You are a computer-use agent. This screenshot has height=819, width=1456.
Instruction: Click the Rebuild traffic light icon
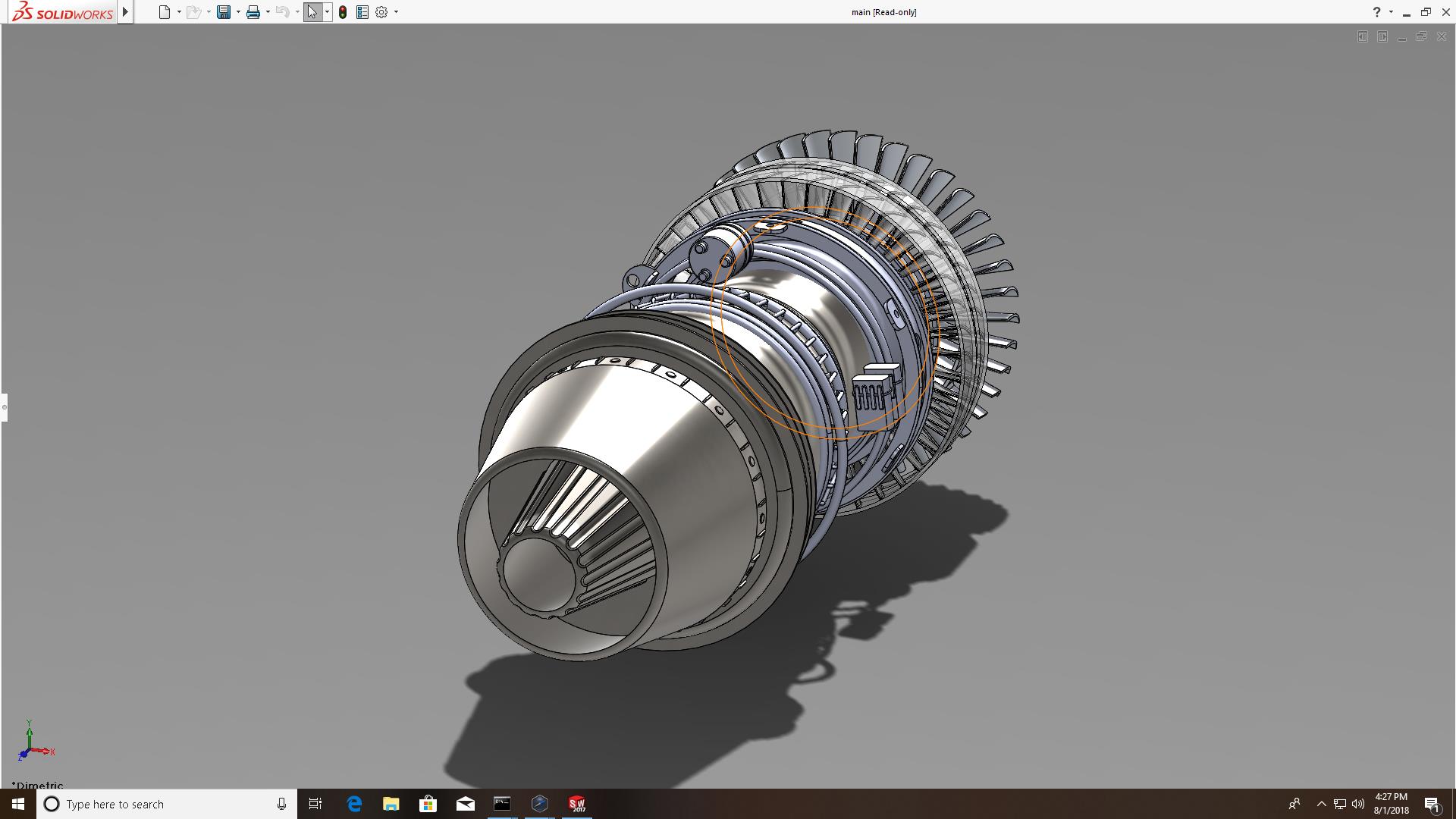click(343, 12)
